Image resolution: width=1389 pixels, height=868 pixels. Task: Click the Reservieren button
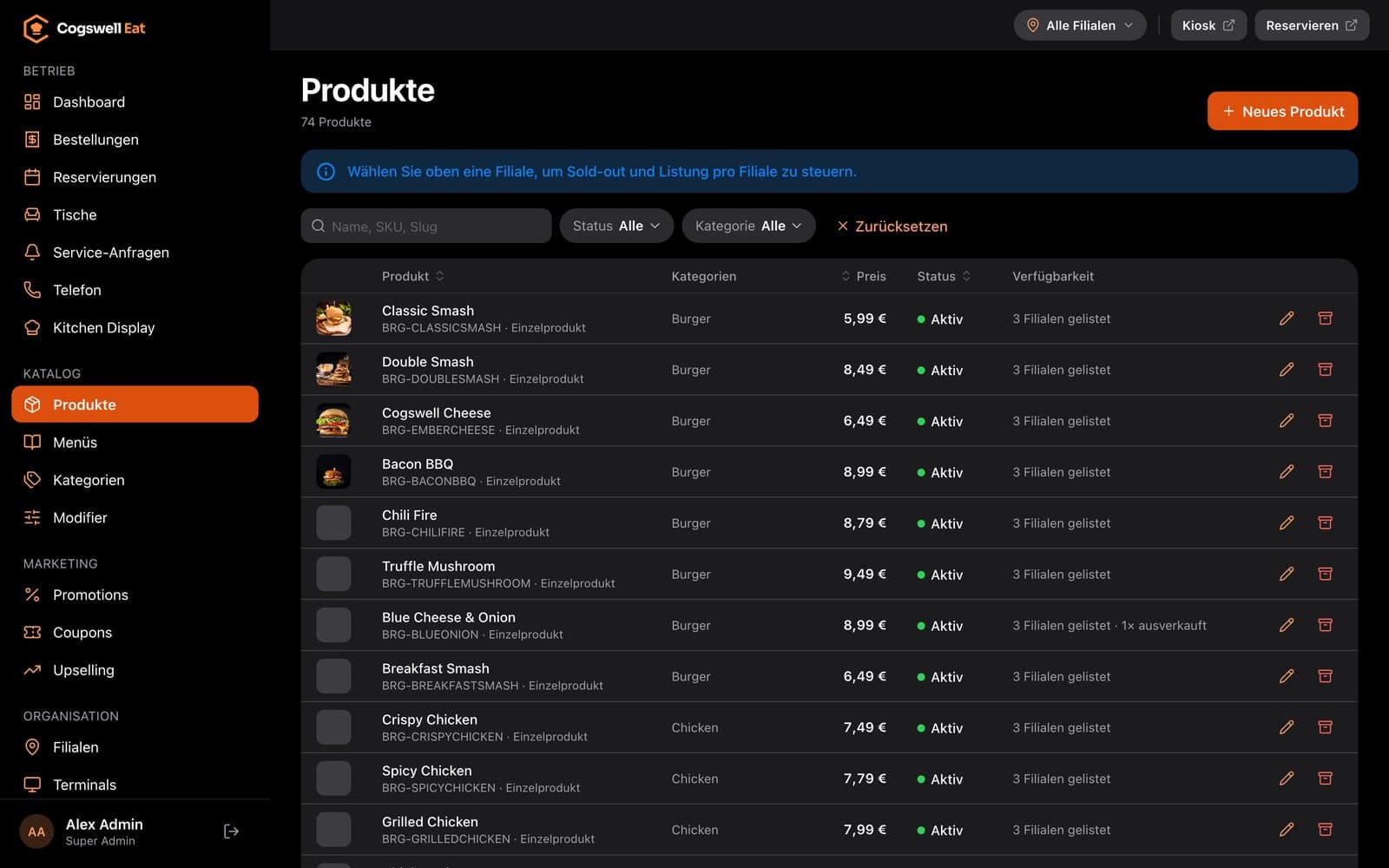(x=1311, y=25)
